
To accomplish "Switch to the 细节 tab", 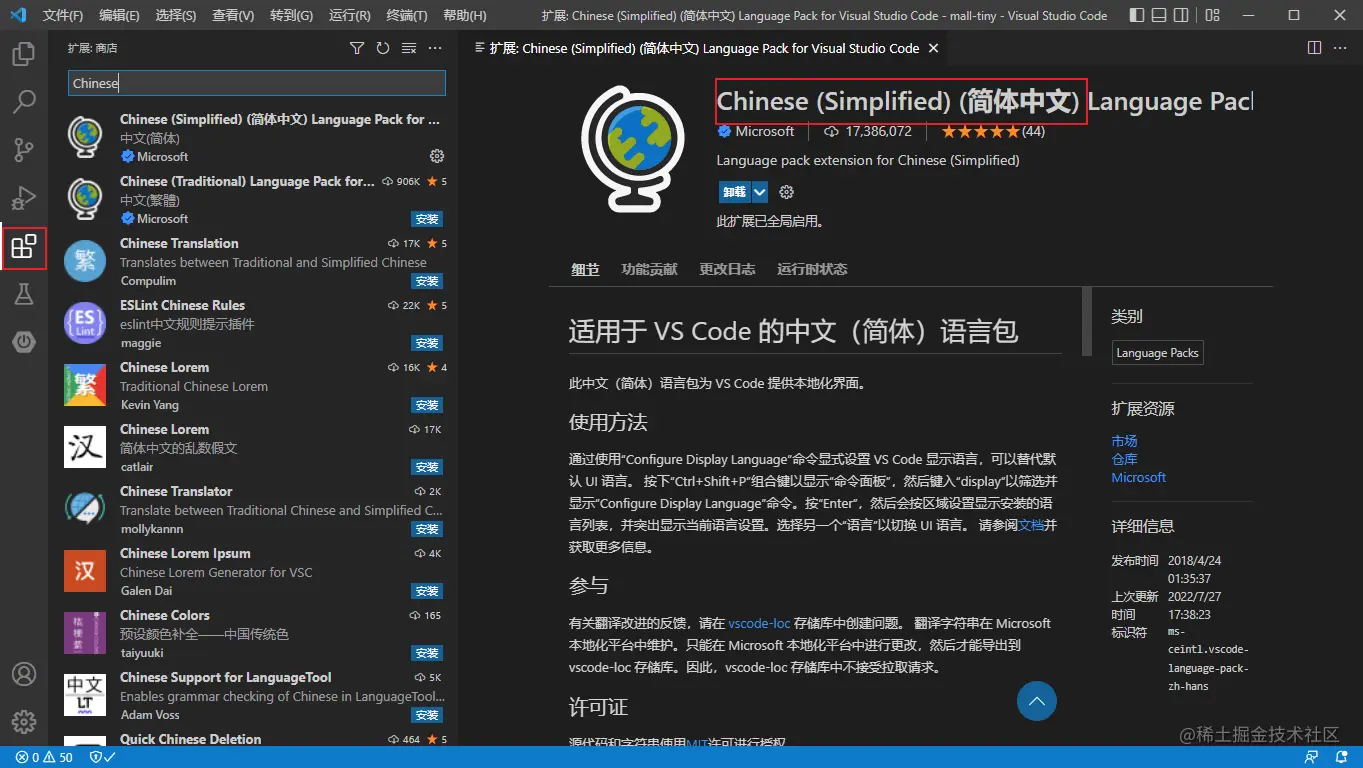I will point(585,269).
